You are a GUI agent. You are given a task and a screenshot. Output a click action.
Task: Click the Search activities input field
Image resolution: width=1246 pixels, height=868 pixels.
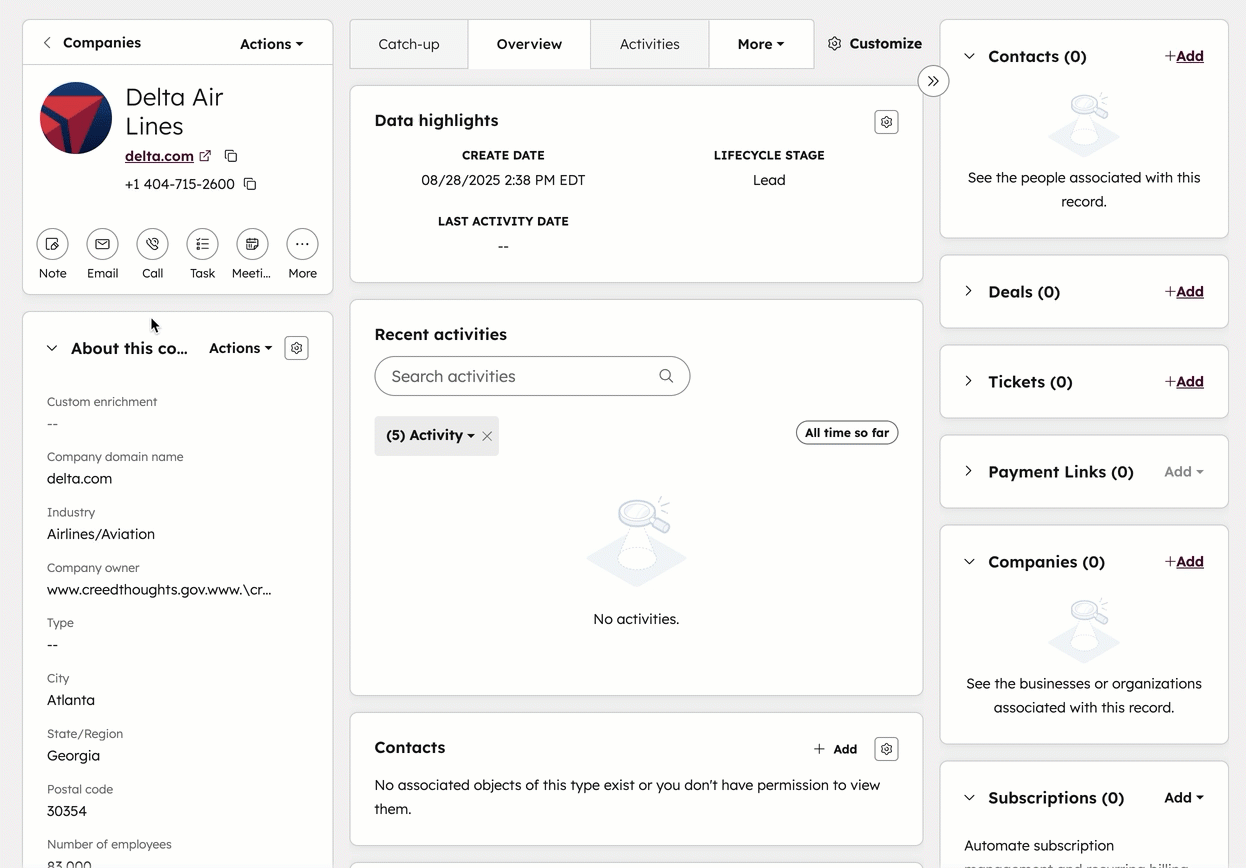[520, 376]
